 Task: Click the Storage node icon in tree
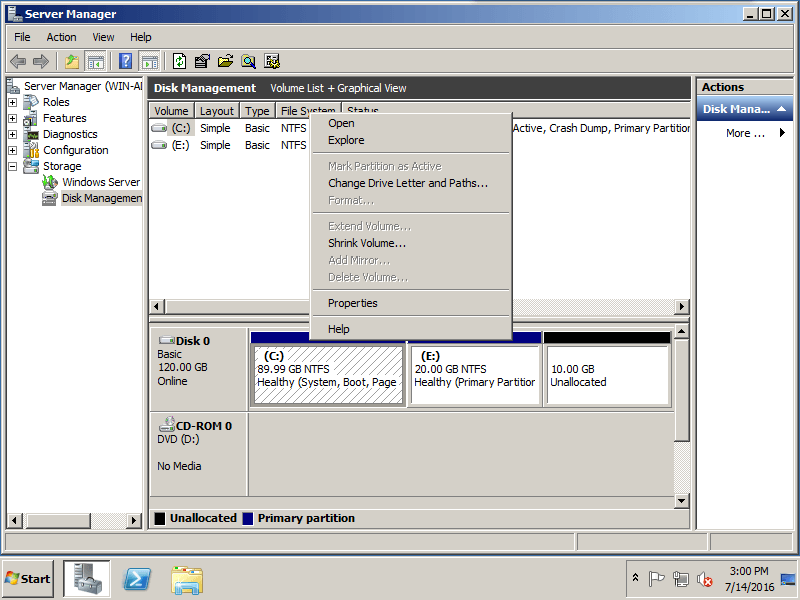coord(31,166)
